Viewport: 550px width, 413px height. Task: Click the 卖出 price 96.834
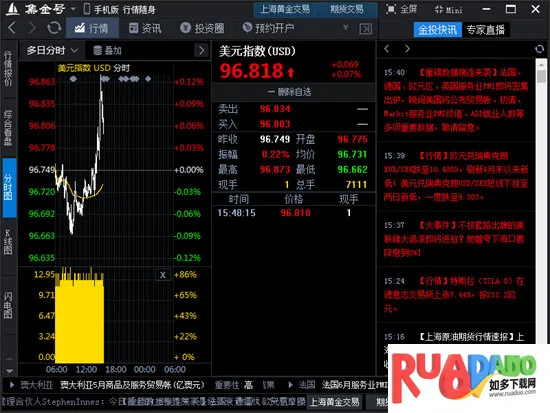(x=275, y=109)
